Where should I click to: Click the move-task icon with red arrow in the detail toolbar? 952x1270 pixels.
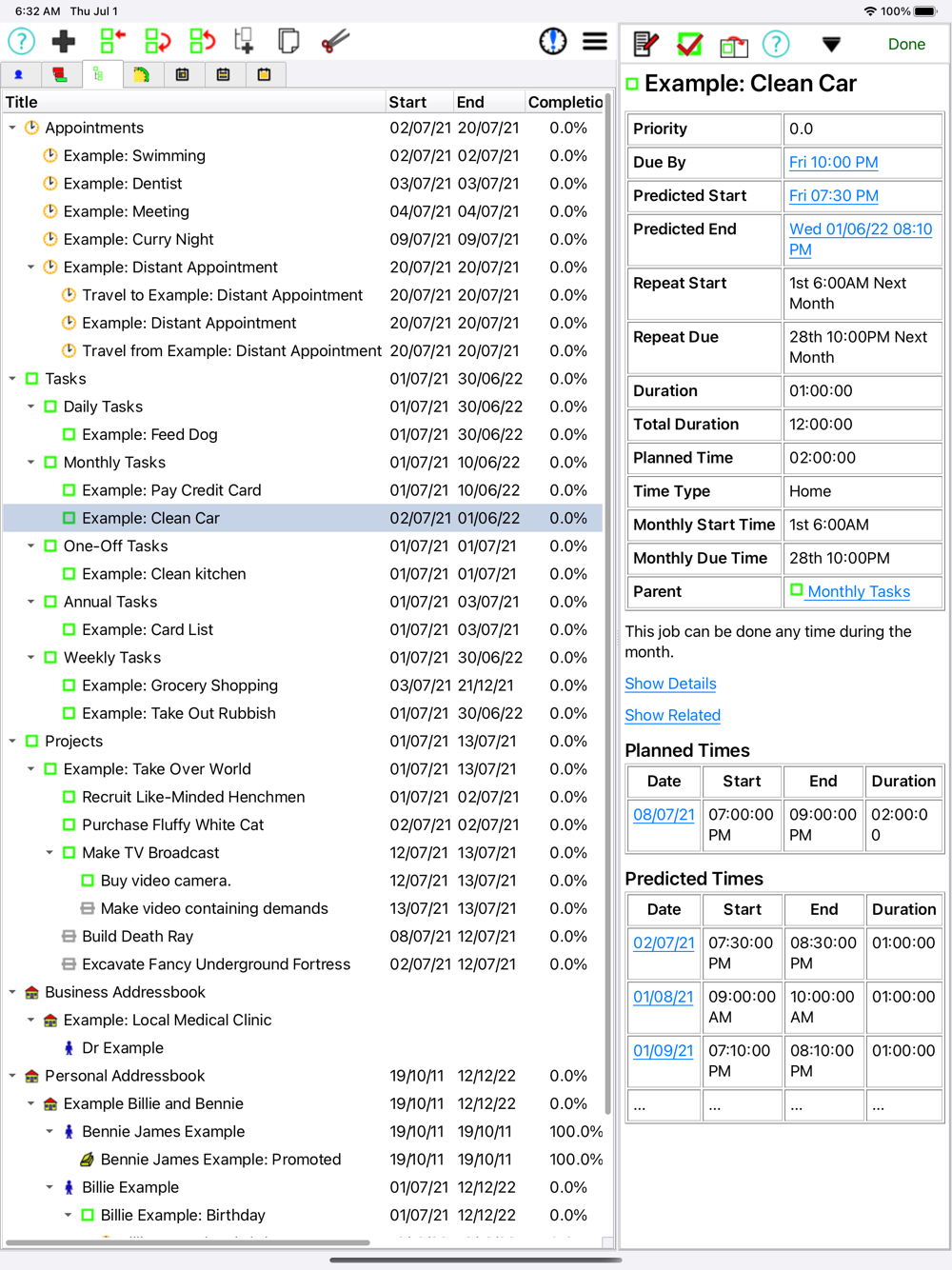pyautogui.click(x=733, y=45)
